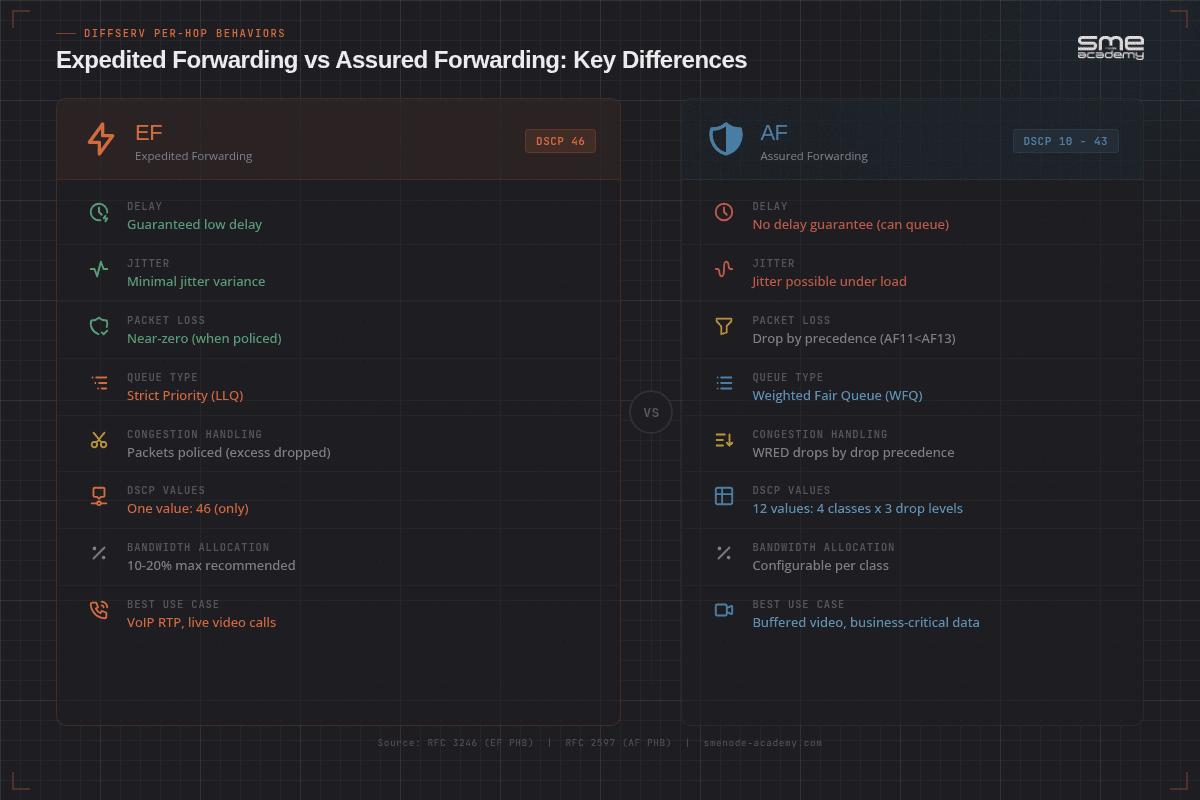Click the EF Jitter waveform icon
Screen dimensions: 1200x800
tap(99, 269)
